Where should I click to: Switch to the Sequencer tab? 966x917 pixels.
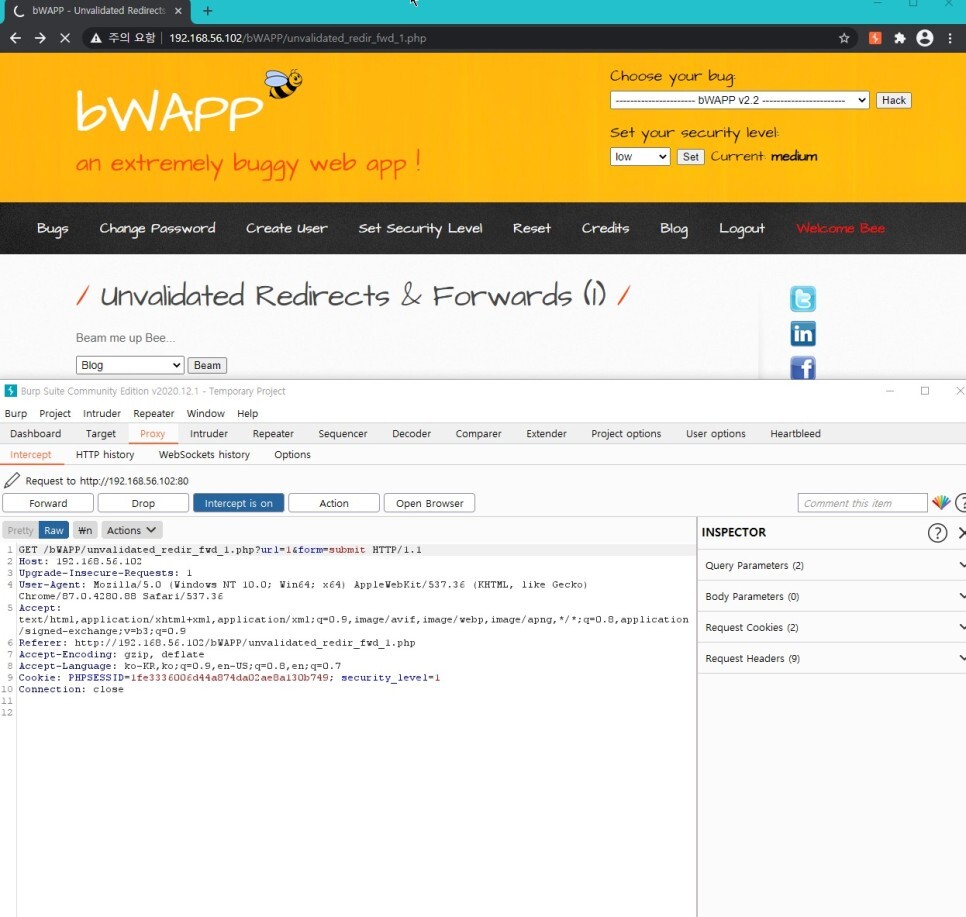click(343, 433)
